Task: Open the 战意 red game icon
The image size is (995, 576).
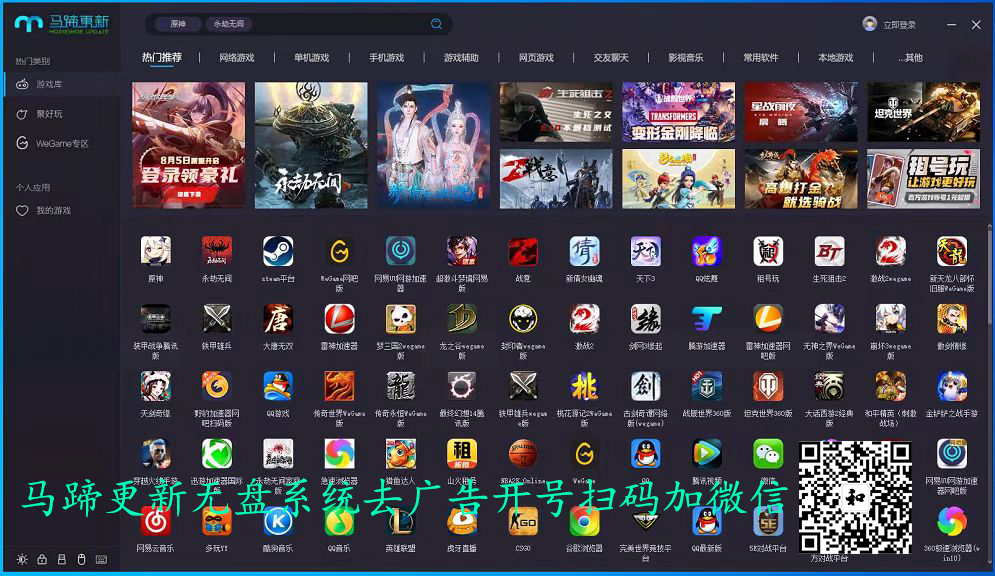Action: point(523,251)
